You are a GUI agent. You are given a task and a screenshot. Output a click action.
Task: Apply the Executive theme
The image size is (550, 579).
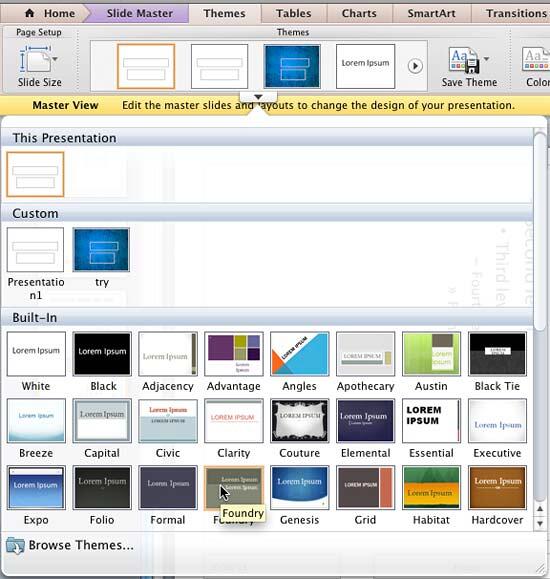click(x=497, y=421)
